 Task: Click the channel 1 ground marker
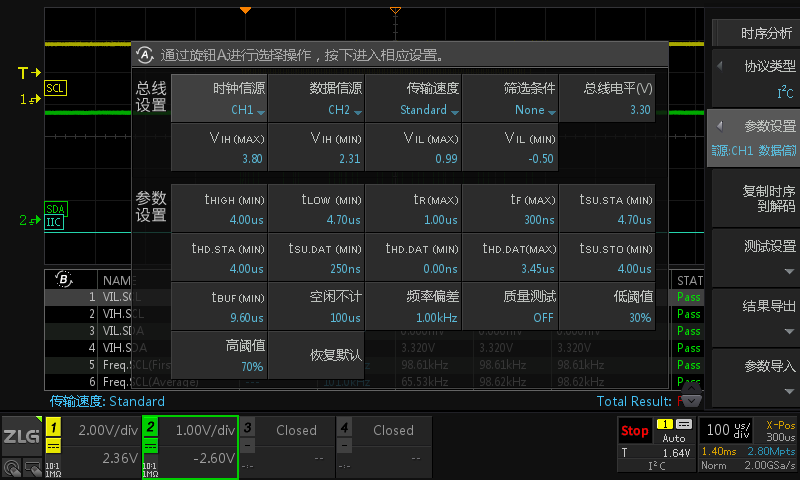pyautogui.click(x=28, y=100)
